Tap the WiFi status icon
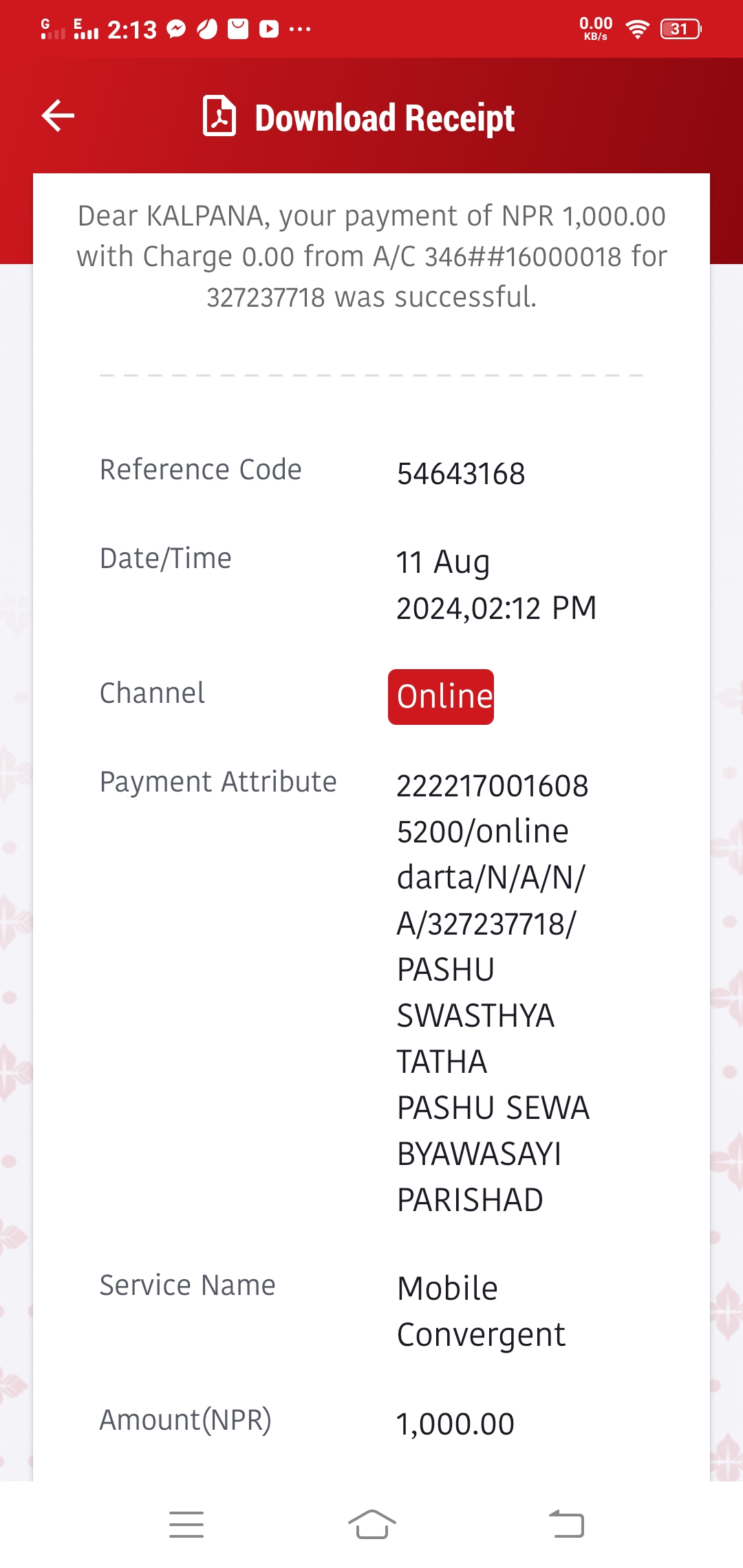The height and width of the screenshot is (1568, 743). click(x=637, y=29)
